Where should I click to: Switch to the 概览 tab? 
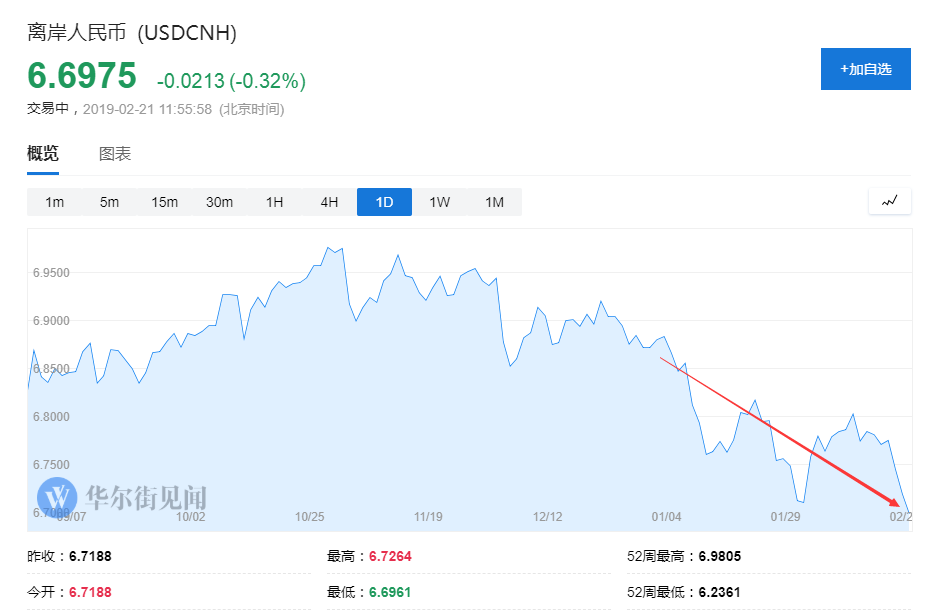tap(43, 154)
